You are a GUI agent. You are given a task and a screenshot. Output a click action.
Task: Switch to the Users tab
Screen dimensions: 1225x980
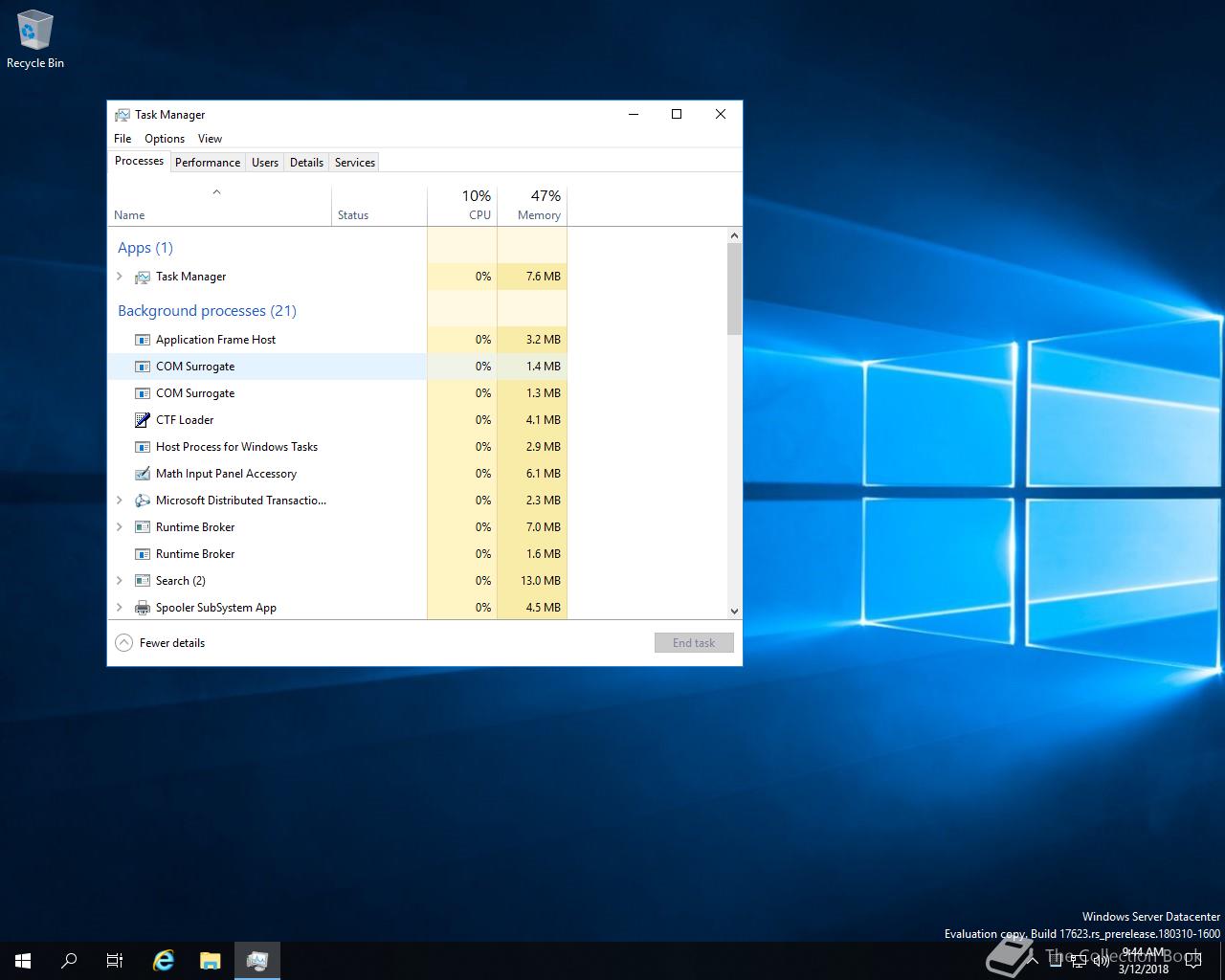point(265,163)
